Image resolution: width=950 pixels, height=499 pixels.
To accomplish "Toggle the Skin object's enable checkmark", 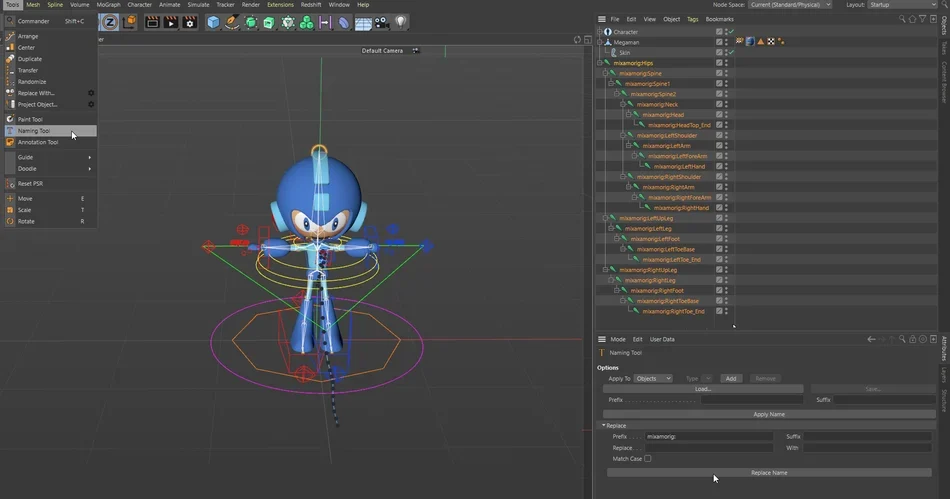I will 731,53.
